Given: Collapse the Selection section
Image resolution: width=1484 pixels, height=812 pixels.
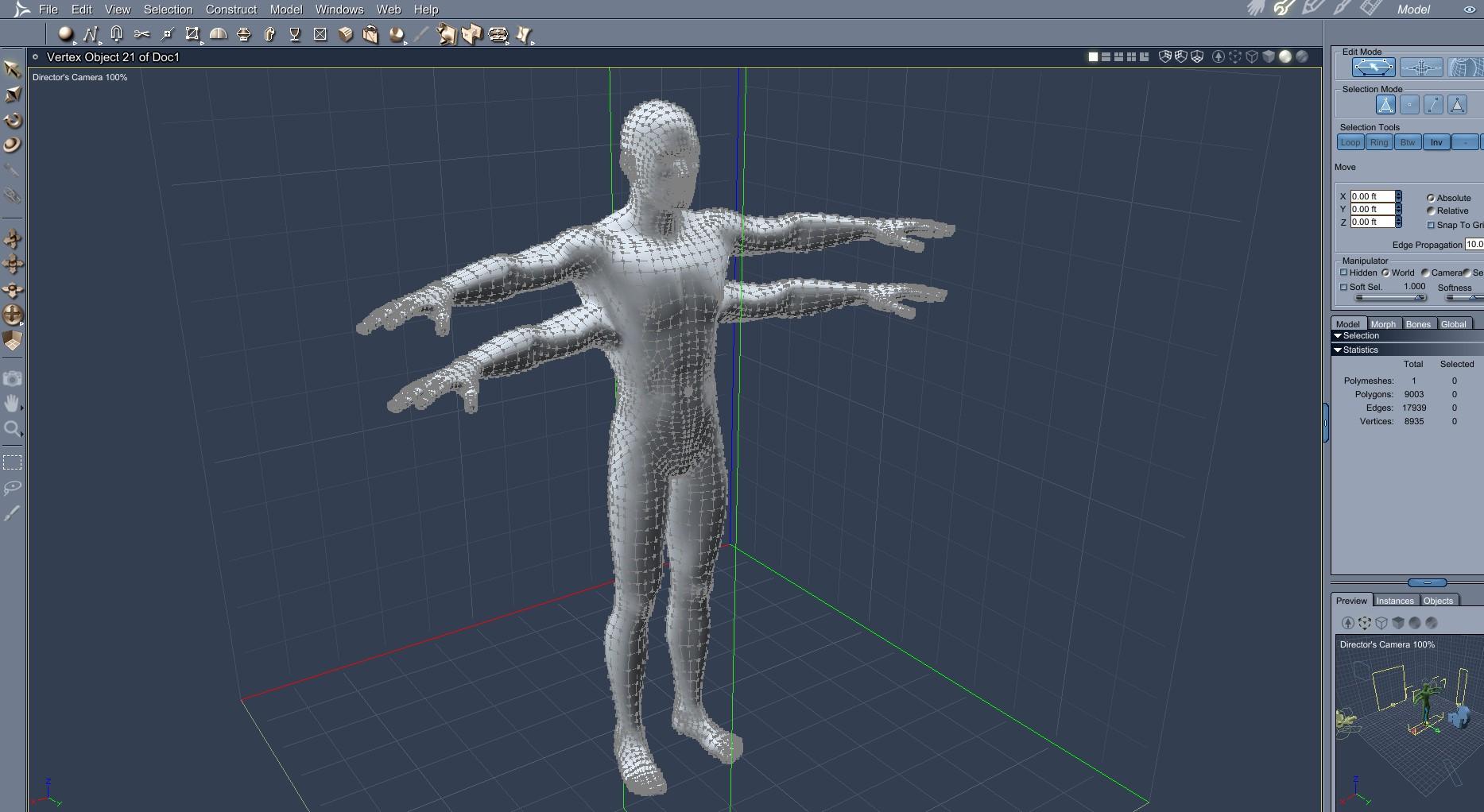Looking at the screenshot, I should pyautogui.click(x=1338, y=336).
